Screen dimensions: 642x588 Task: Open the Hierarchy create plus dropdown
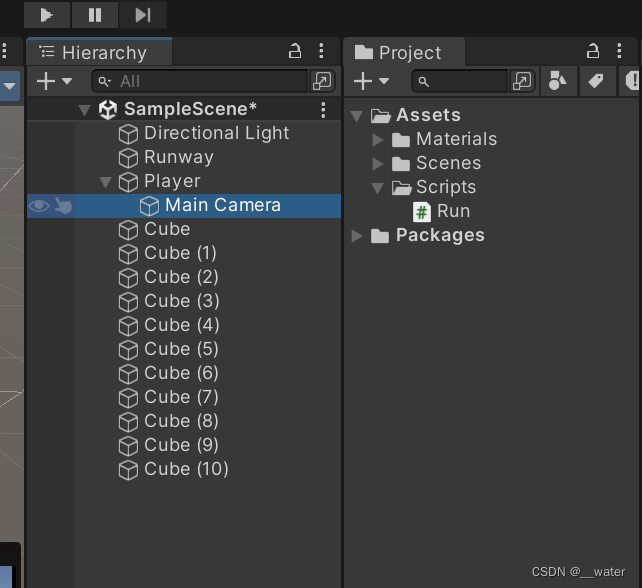click(x=54, y=81)
